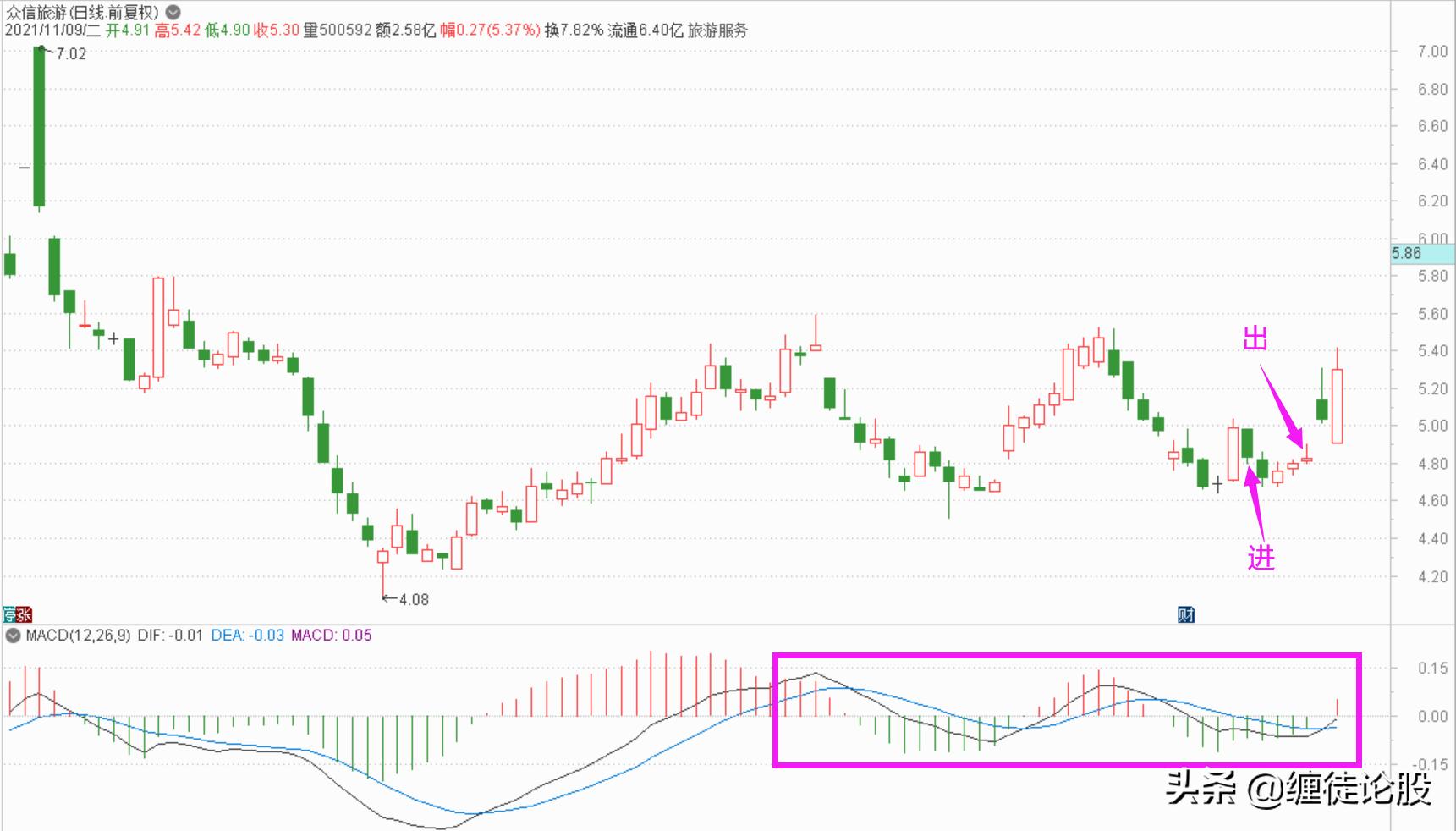Click the 众信旅游(日线.前复权) title text
The width and height of the screenshot is (1456, 831).
pos(82,12)
